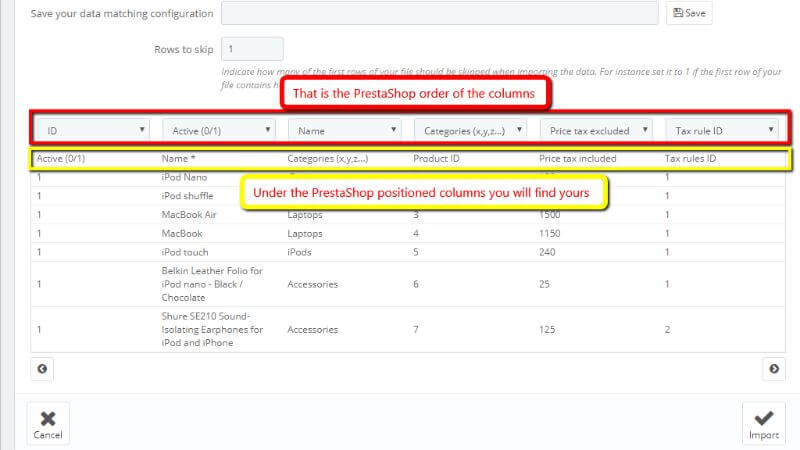The image size is (800, 450).
Task: Open the Active (0/1) column dropdown
Action: (219, 131)
